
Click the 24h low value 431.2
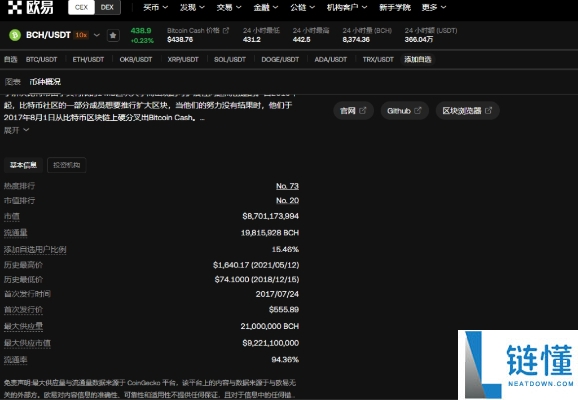pos(252,39)
